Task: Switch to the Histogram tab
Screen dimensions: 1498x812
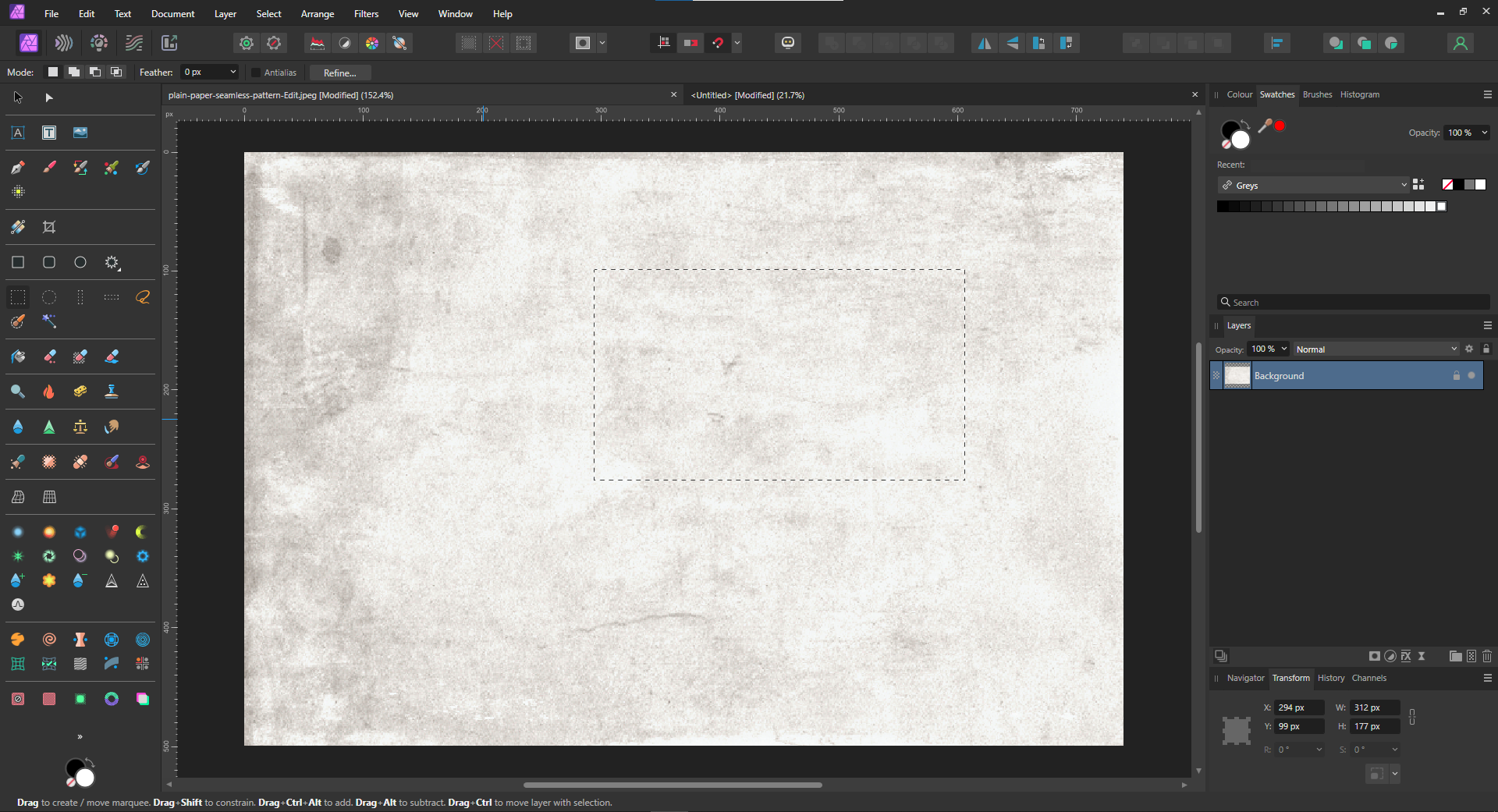Action: click(1359, 94)
